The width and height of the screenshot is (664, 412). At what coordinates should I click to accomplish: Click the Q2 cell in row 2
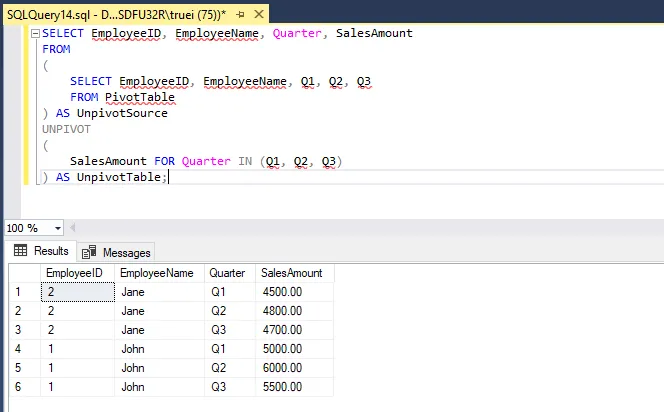point(230,311)
